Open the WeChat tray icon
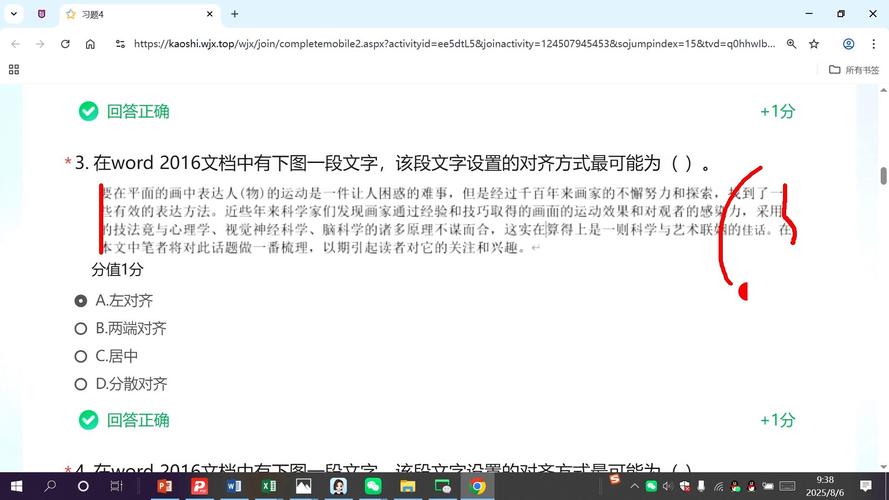 pos(651,486)
